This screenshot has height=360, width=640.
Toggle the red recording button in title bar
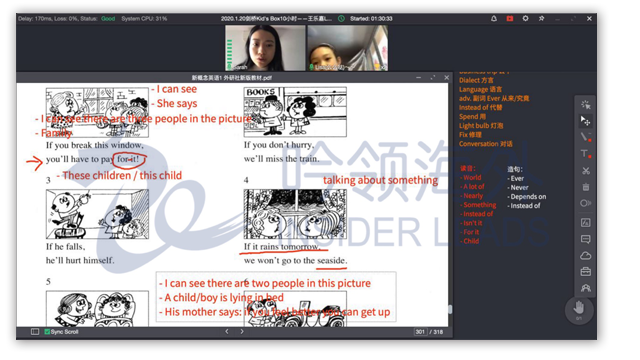click(x=510, y=19)
